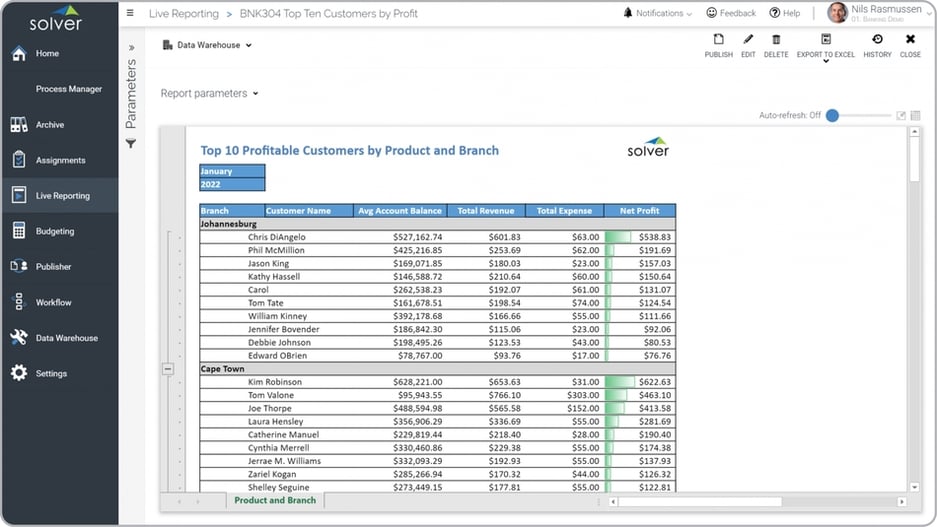The height and width of the screenshot is (527, 937).
Task: Open the Notifications dropdown
Action: click(x=658, y=13)
